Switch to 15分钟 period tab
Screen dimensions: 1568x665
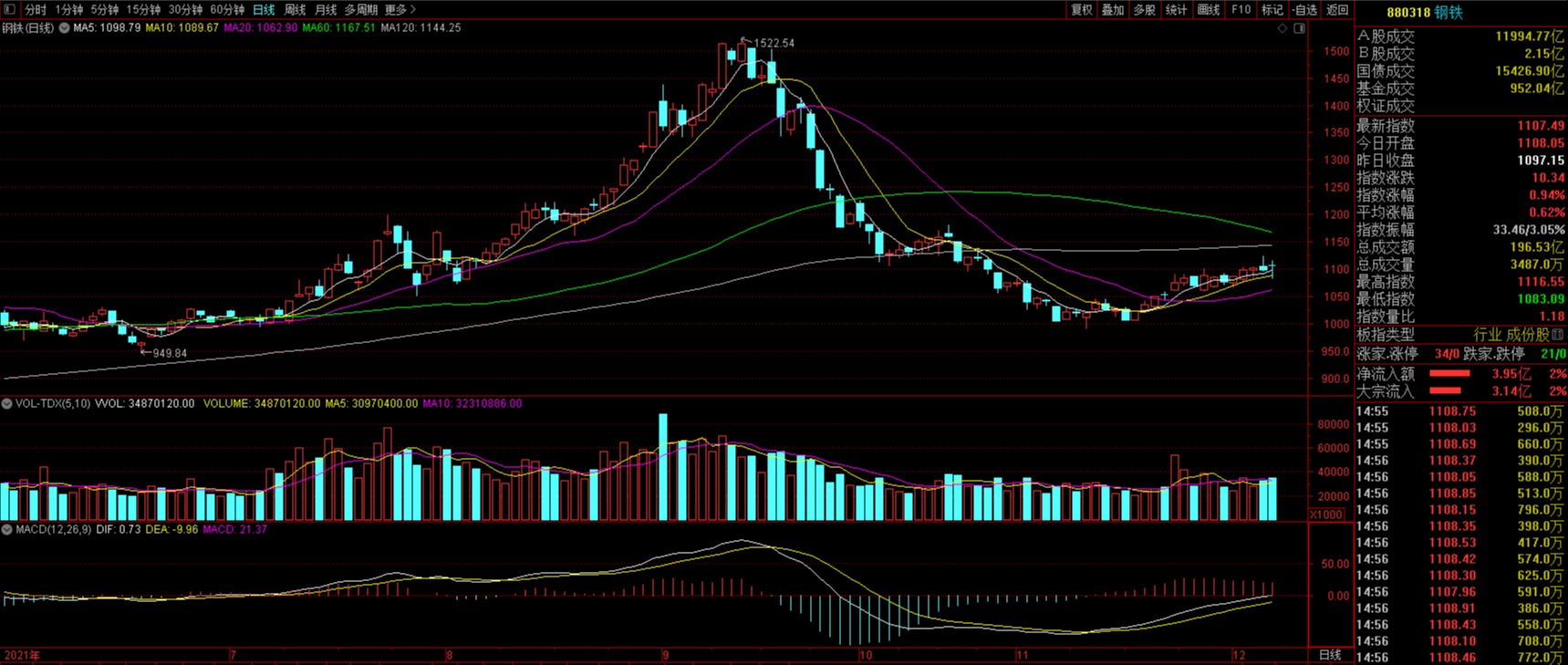[x=143, y=9]
